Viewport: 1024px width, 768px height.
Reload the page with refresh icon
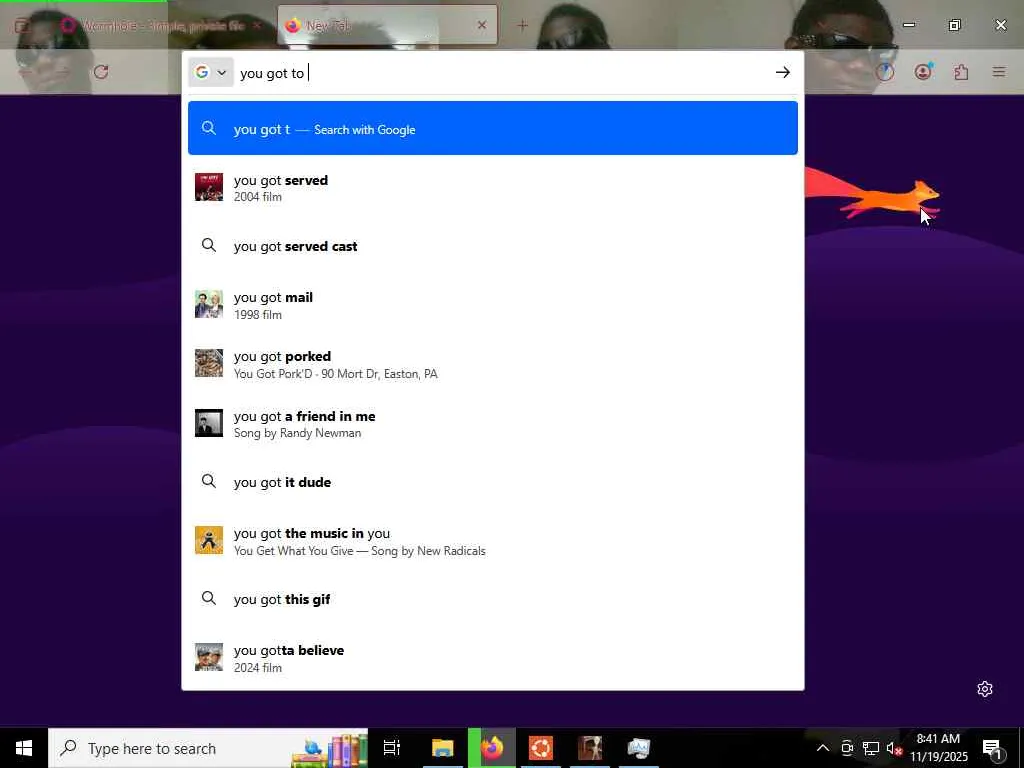point(101,72)
